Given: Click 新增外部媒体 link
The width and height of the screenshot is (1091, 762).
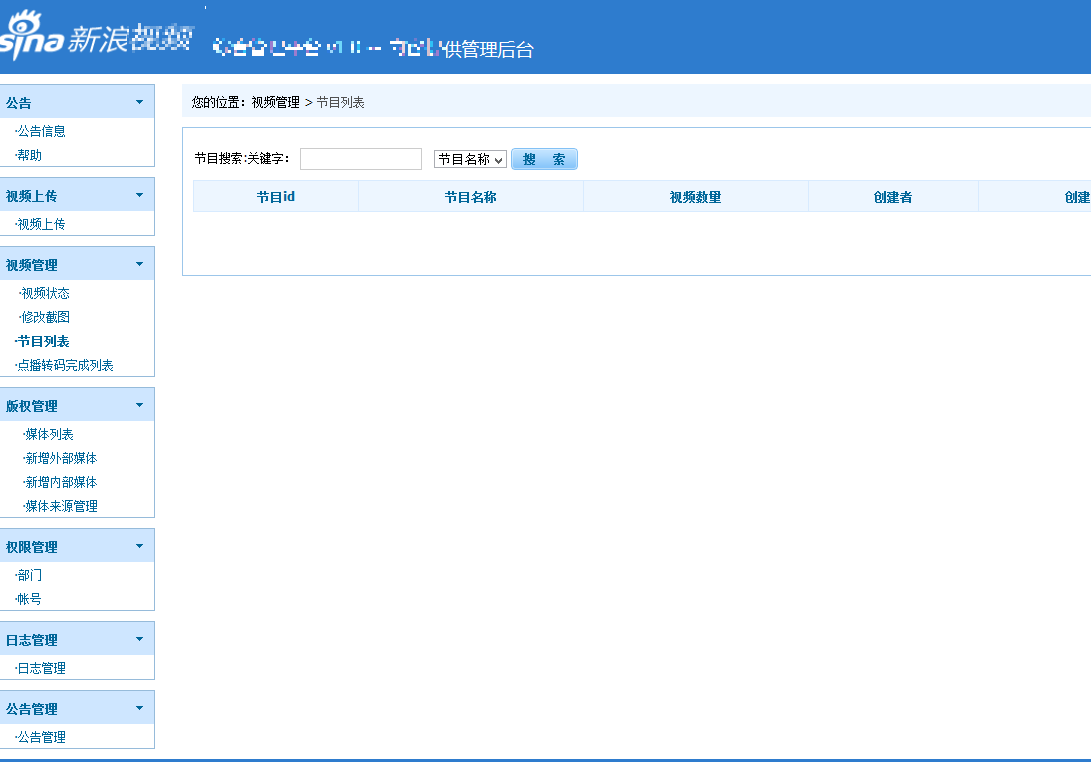Looking at the screenshot, I should pos(61,458).
